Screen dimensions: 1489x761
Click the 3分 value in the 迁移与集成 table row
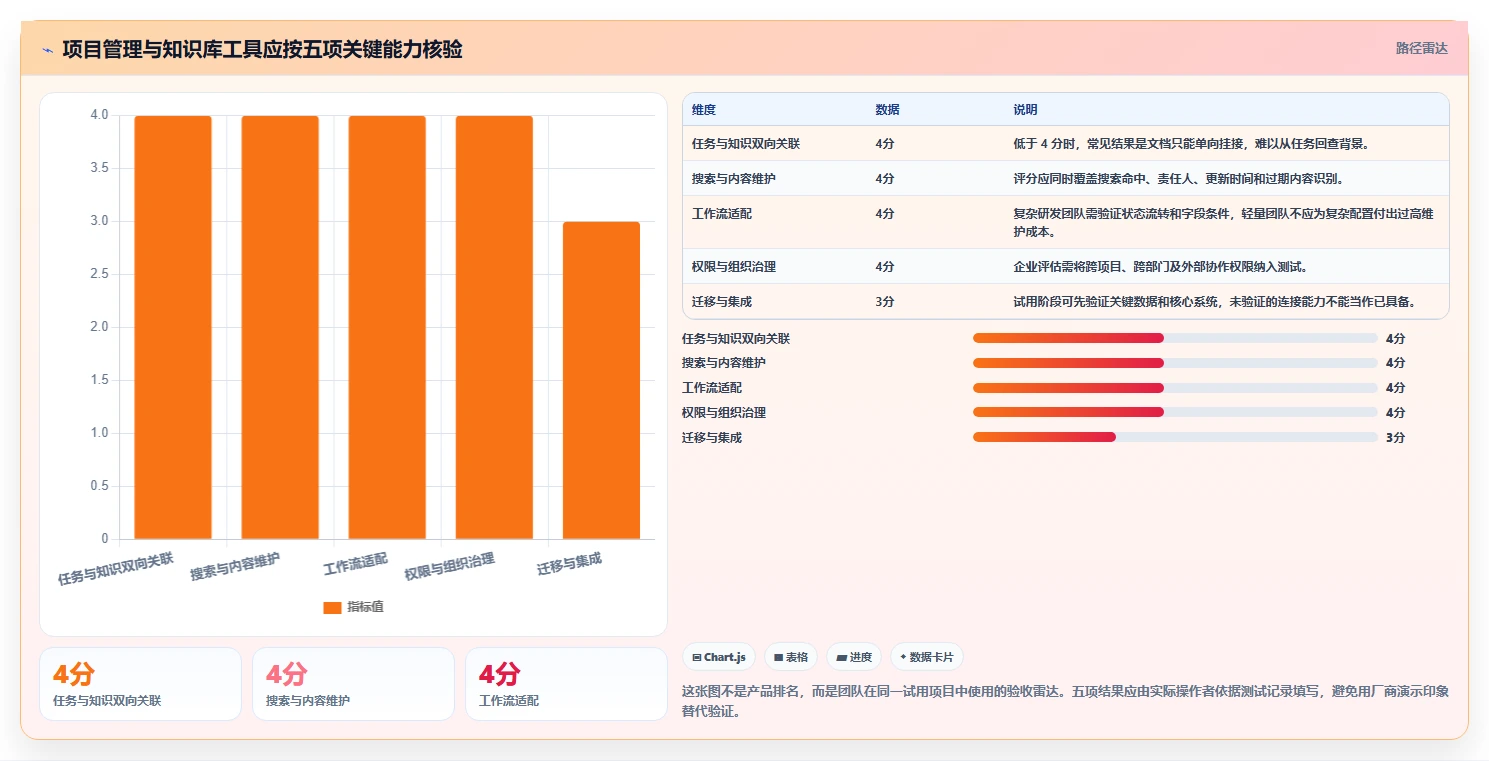(885, 302)
